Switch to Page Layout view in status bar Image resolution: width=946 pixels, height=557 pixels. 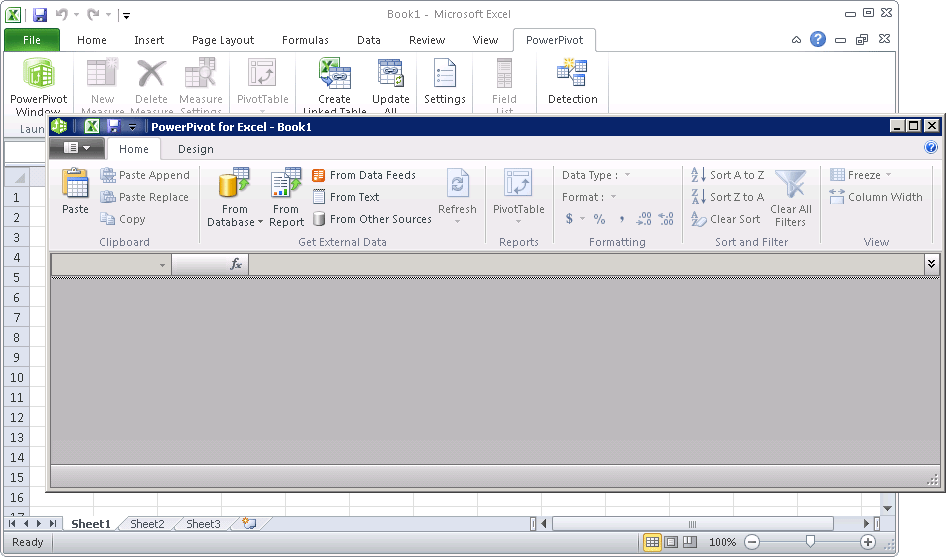(x=671, y=542)
